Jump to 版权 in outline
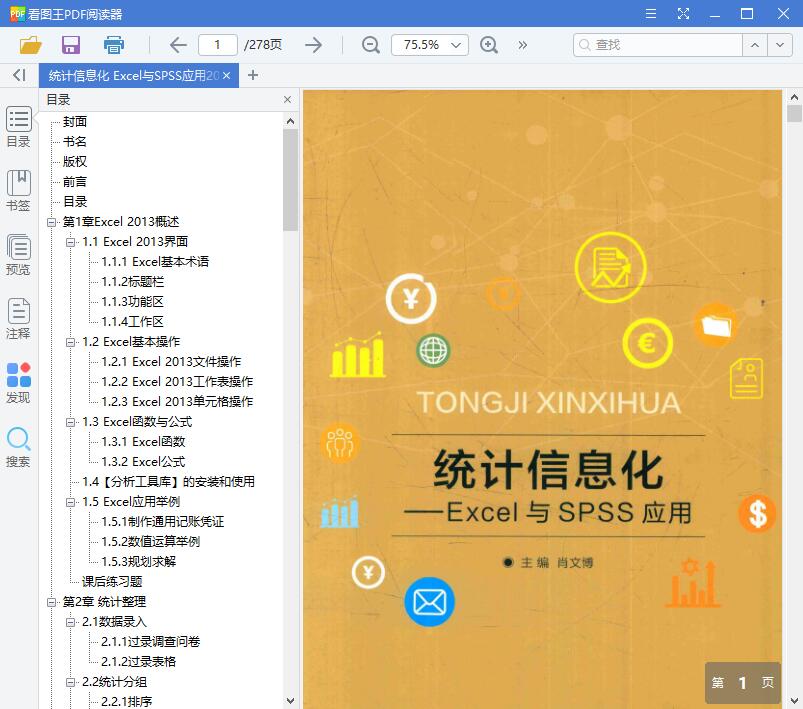The image size is (803, 709). click(75, 161)
